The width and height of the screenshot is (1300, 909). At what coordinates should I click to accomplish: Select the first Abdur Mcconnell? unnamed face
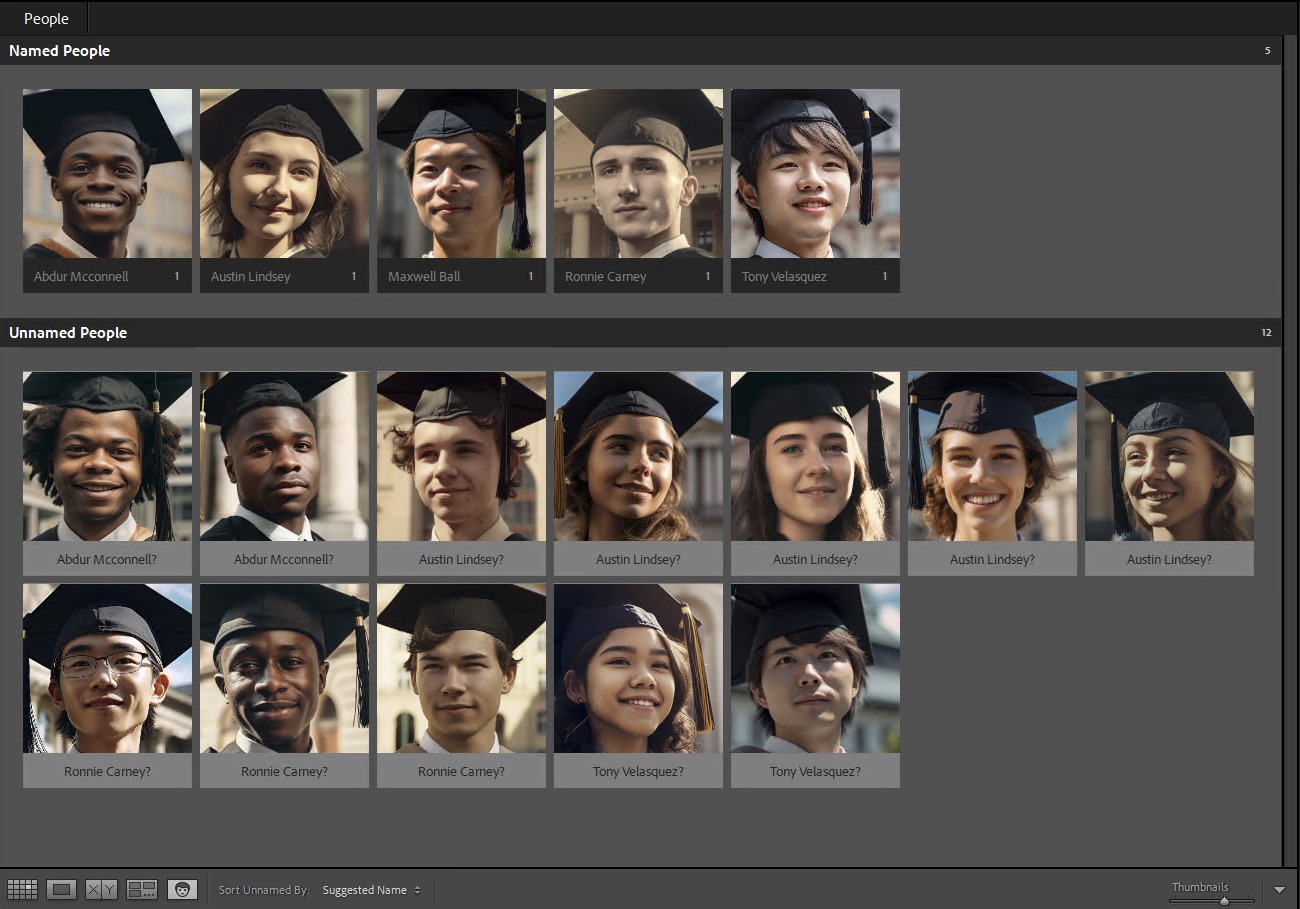click(107, 456)
